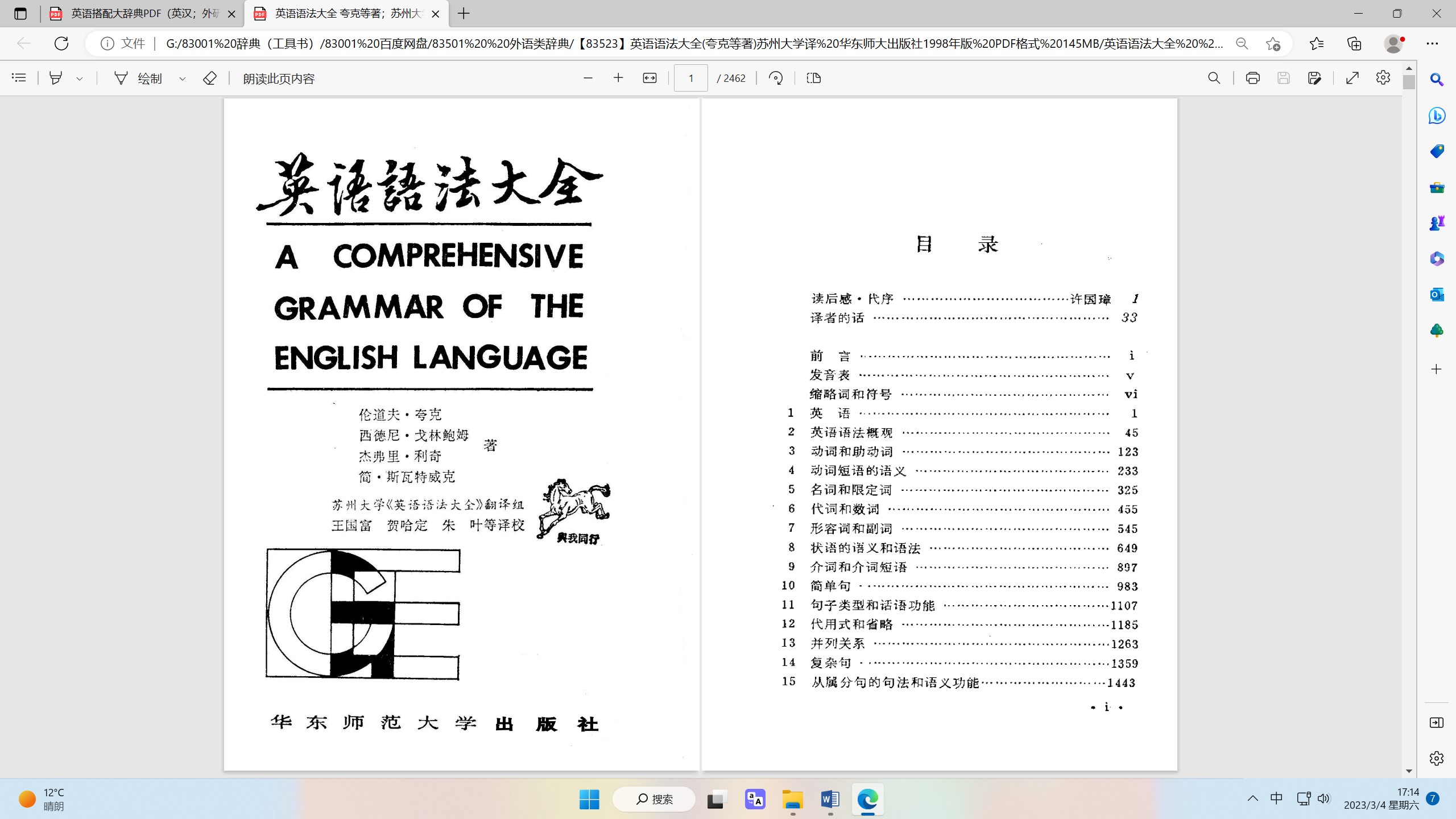This screenshot has height=819, width=1456.
Task: Open Tools briefcase in sidebar
Action: (x=1437, y=187)
